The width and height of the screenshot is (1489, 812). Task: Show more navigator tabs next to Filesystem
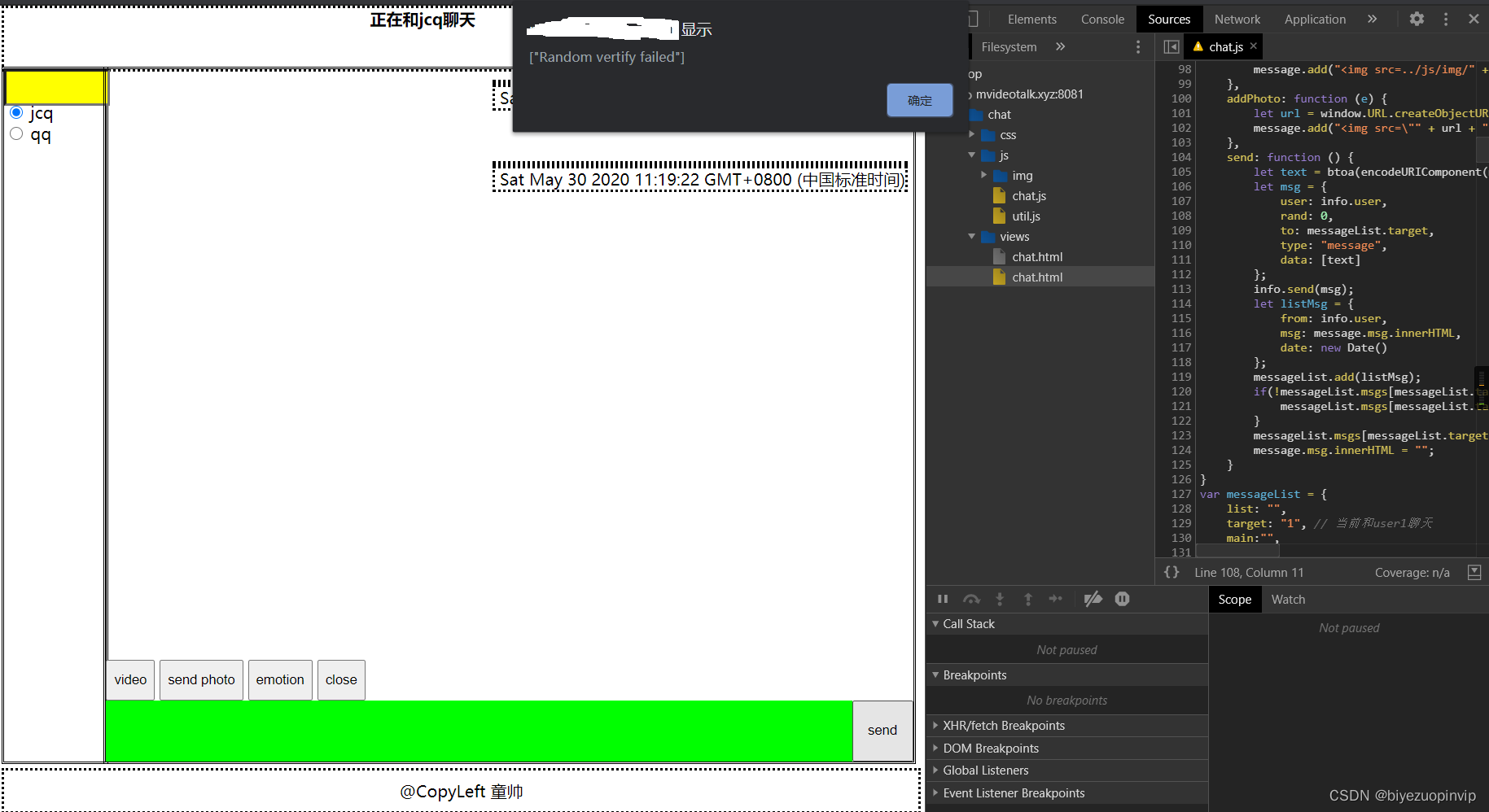pyautogui.click(x=1060, y=46)
